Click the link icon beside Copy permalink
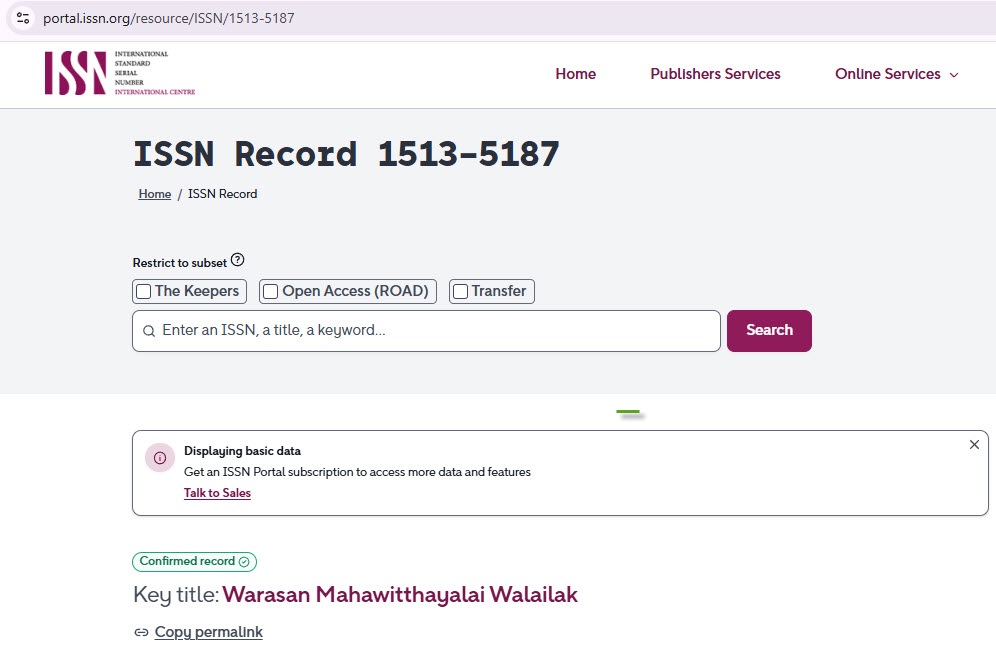Screen dimensions: 996x654 [x=141, y=632]
